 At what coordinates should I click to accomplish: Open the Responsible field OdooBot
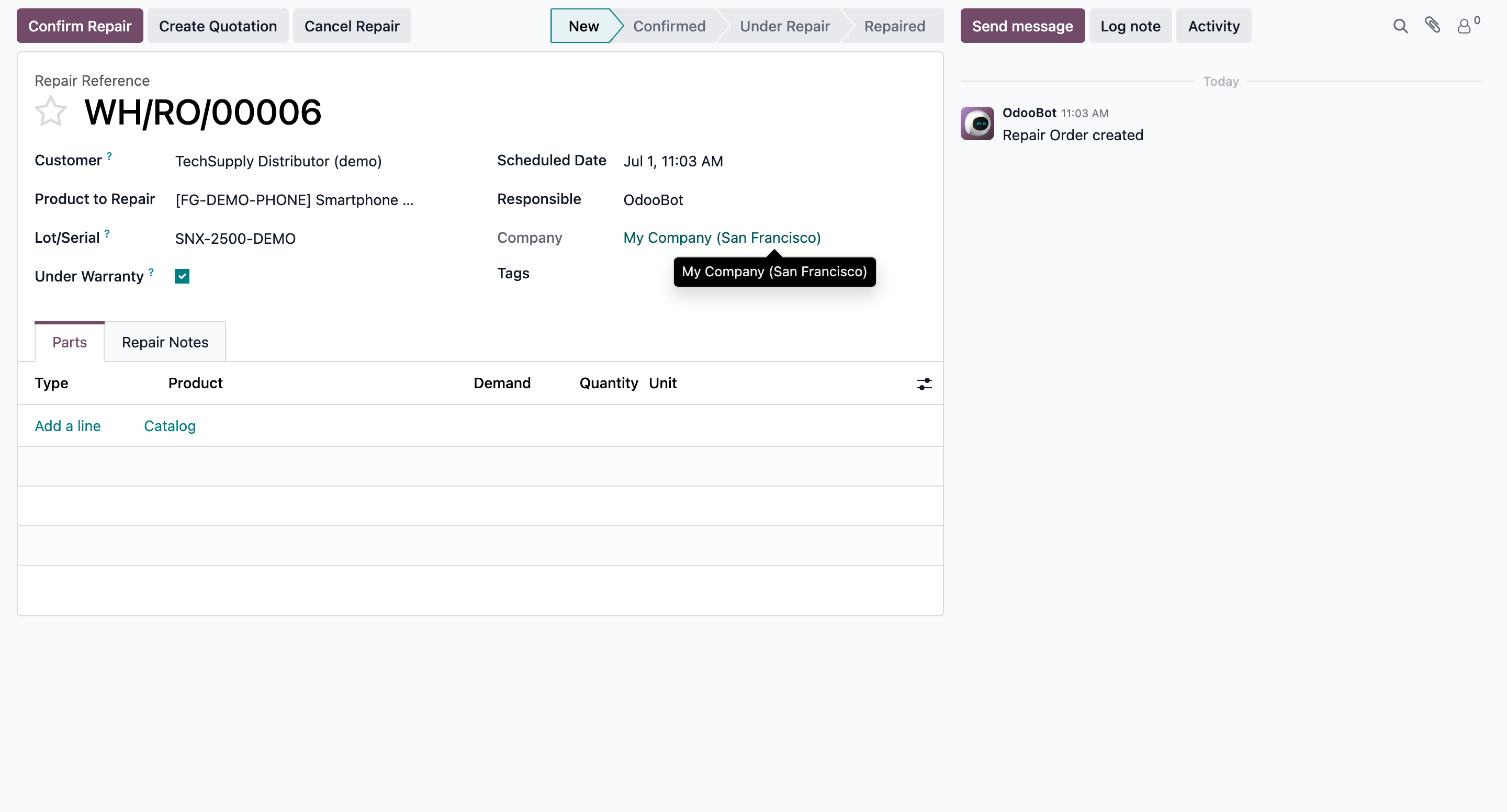pyautogui.click(x=774, y=199)
